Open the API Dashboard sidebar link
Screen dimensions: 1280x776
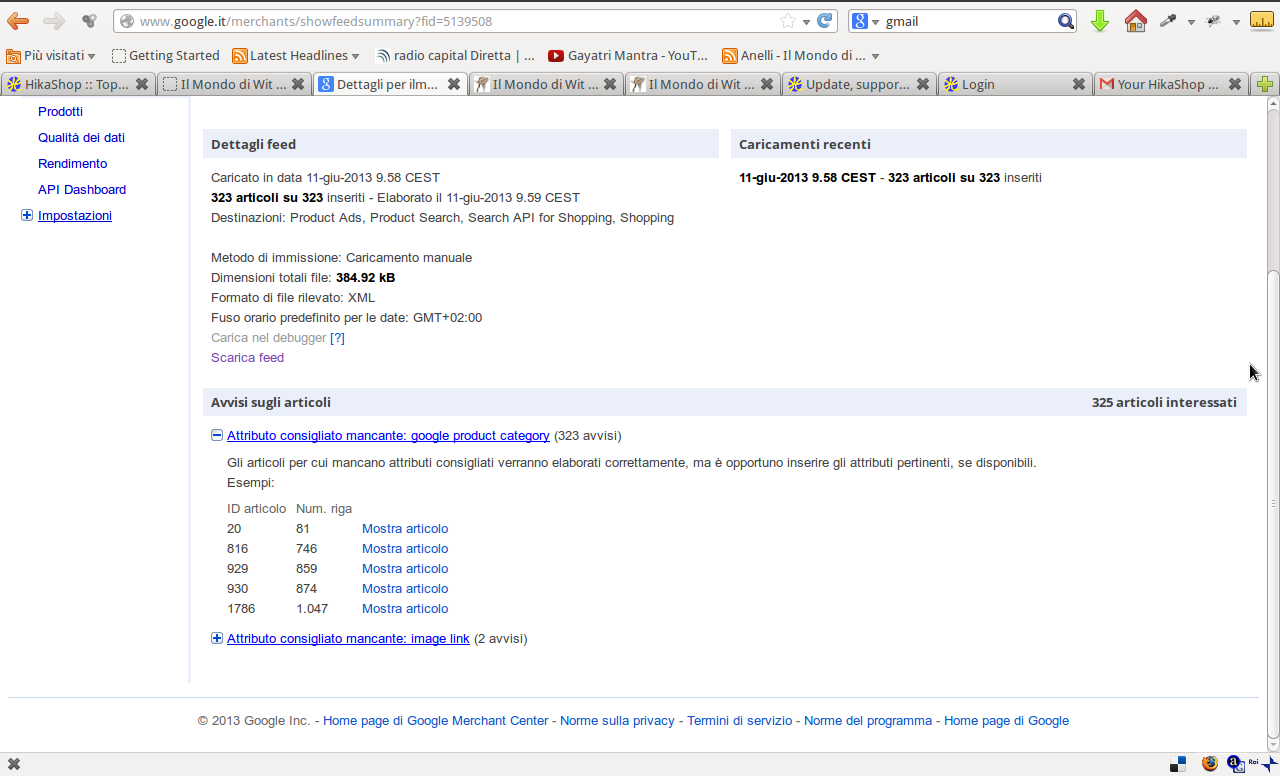pyautogui.click(x=82, y=189)
